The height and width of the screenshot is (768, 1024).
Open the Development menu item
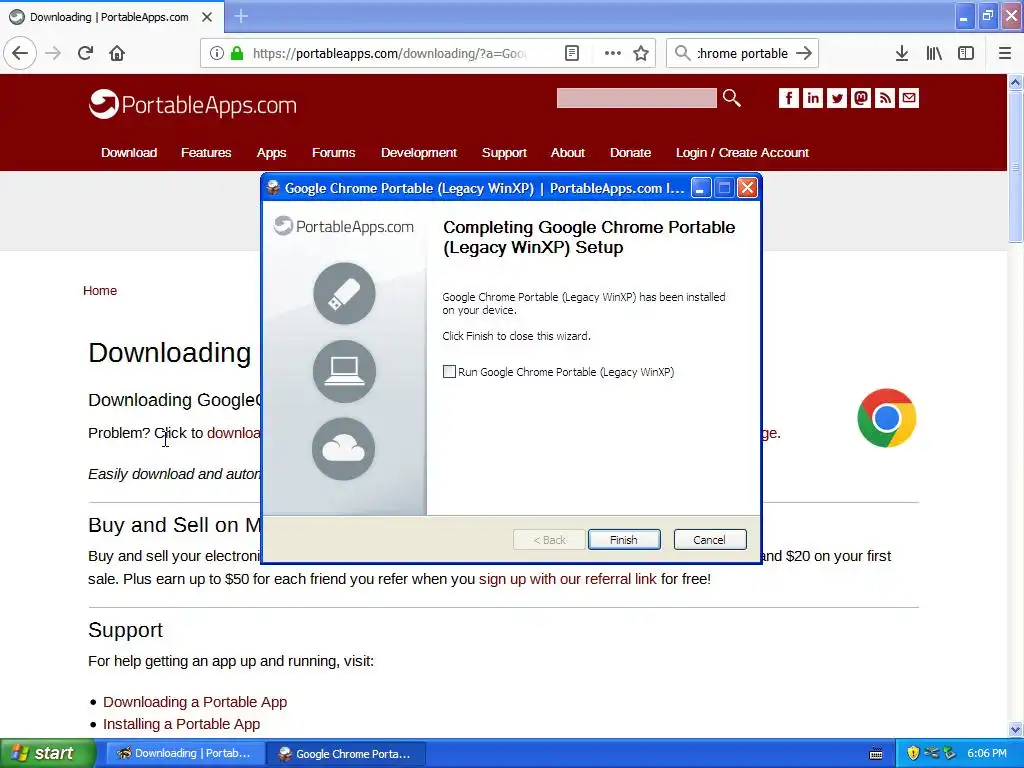pyautogui.click(x=419, y=152)
